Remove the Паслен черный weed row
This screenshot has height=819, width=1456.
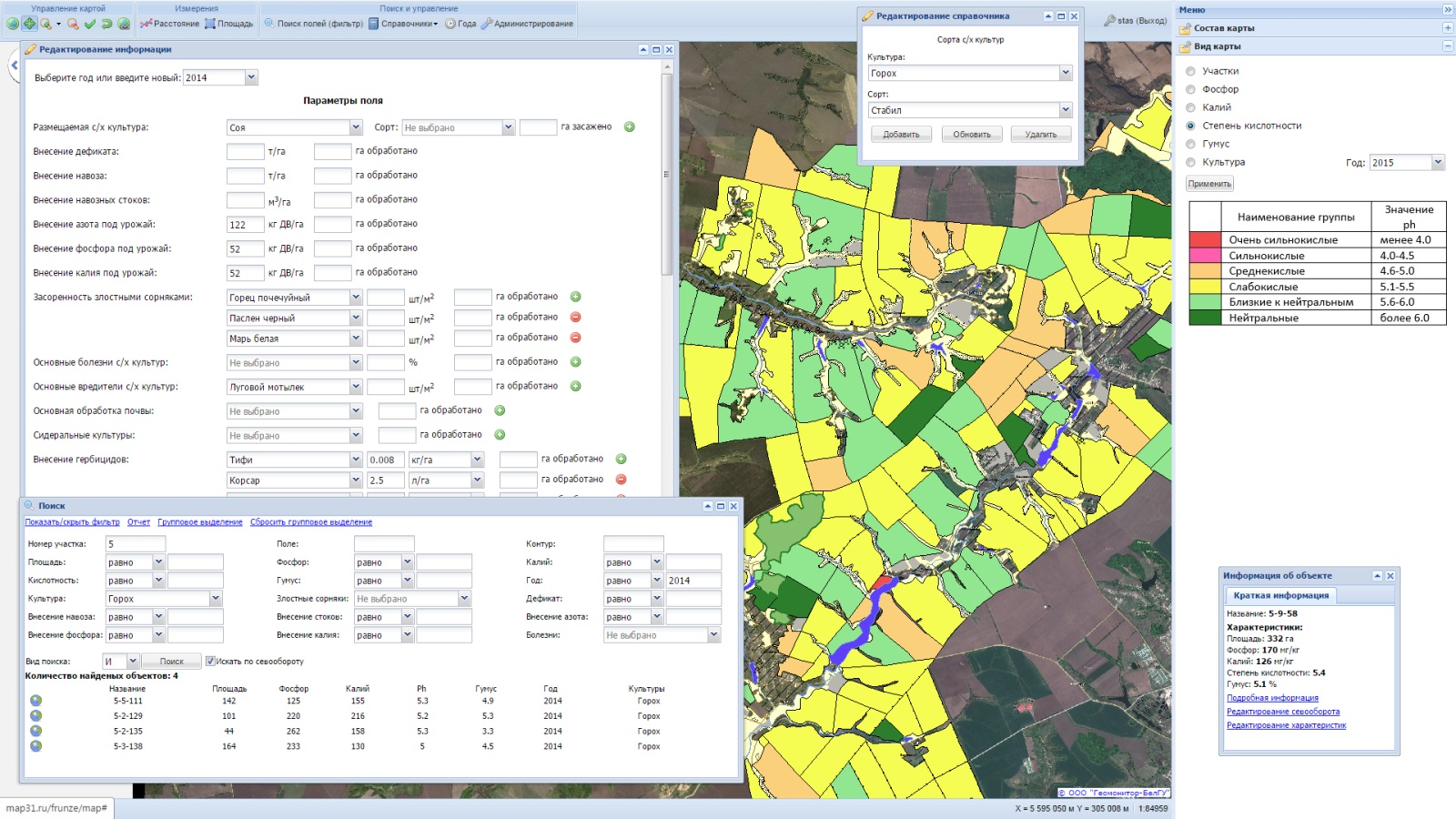point(575,318)
